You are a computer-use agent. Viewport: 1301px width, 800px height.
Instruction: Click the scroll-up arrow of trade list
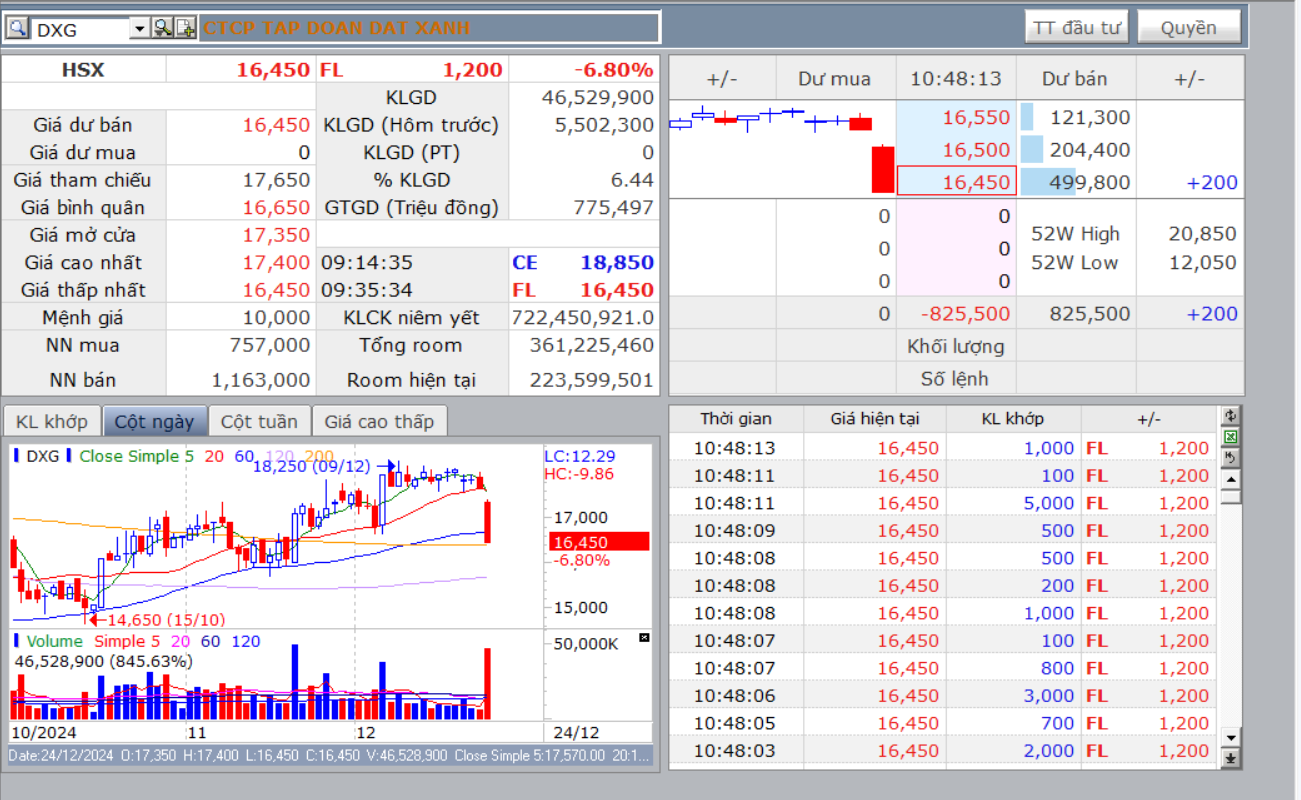pyautogui.click(x=1231, y=478)
